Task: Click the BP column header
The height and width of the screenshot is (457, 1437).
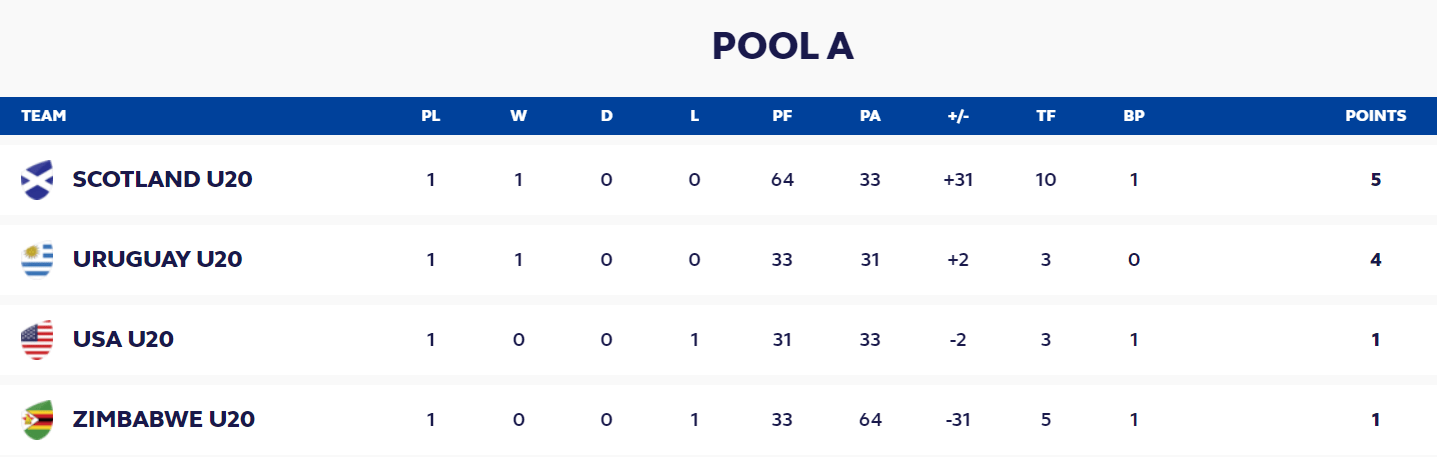Action: click(x=1134, y=116)
